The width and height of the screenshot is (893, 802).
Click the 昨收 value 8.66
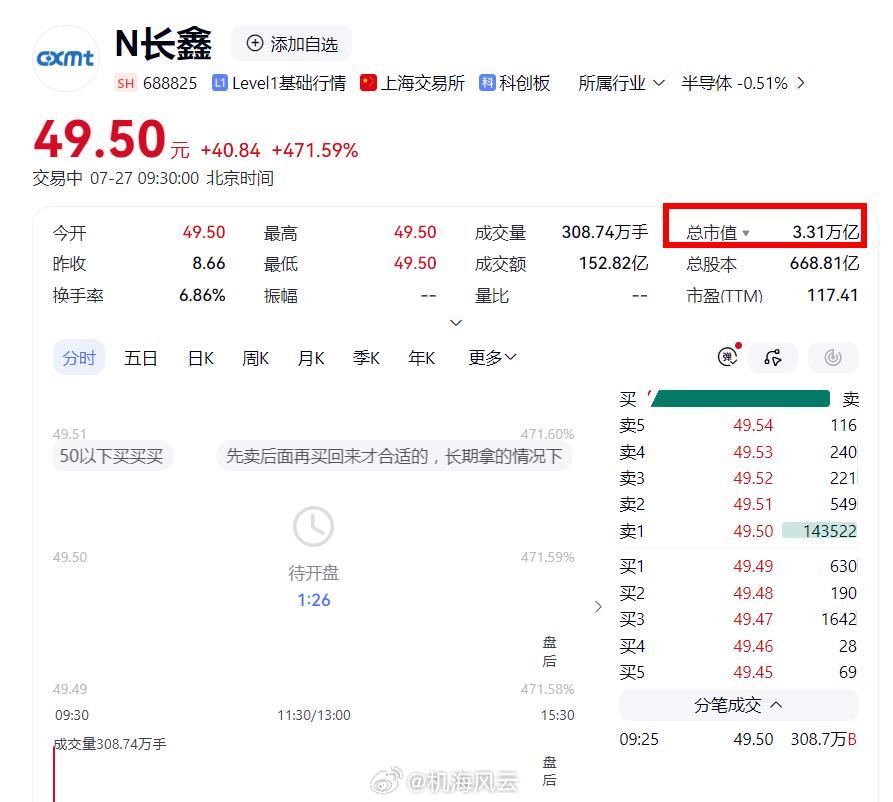(x=208, y=263)
